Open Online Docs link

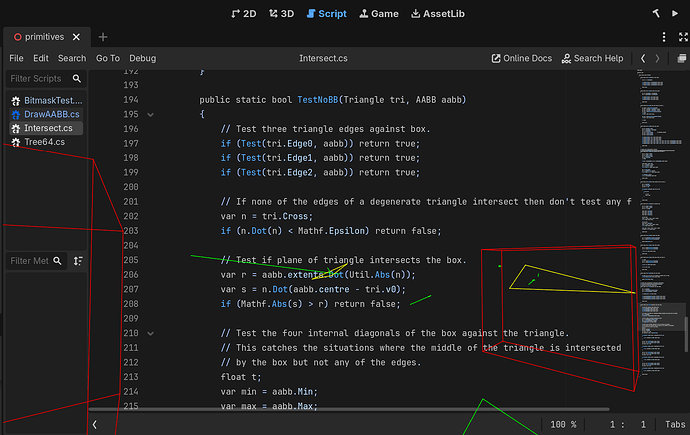click(x=521, y=58)
